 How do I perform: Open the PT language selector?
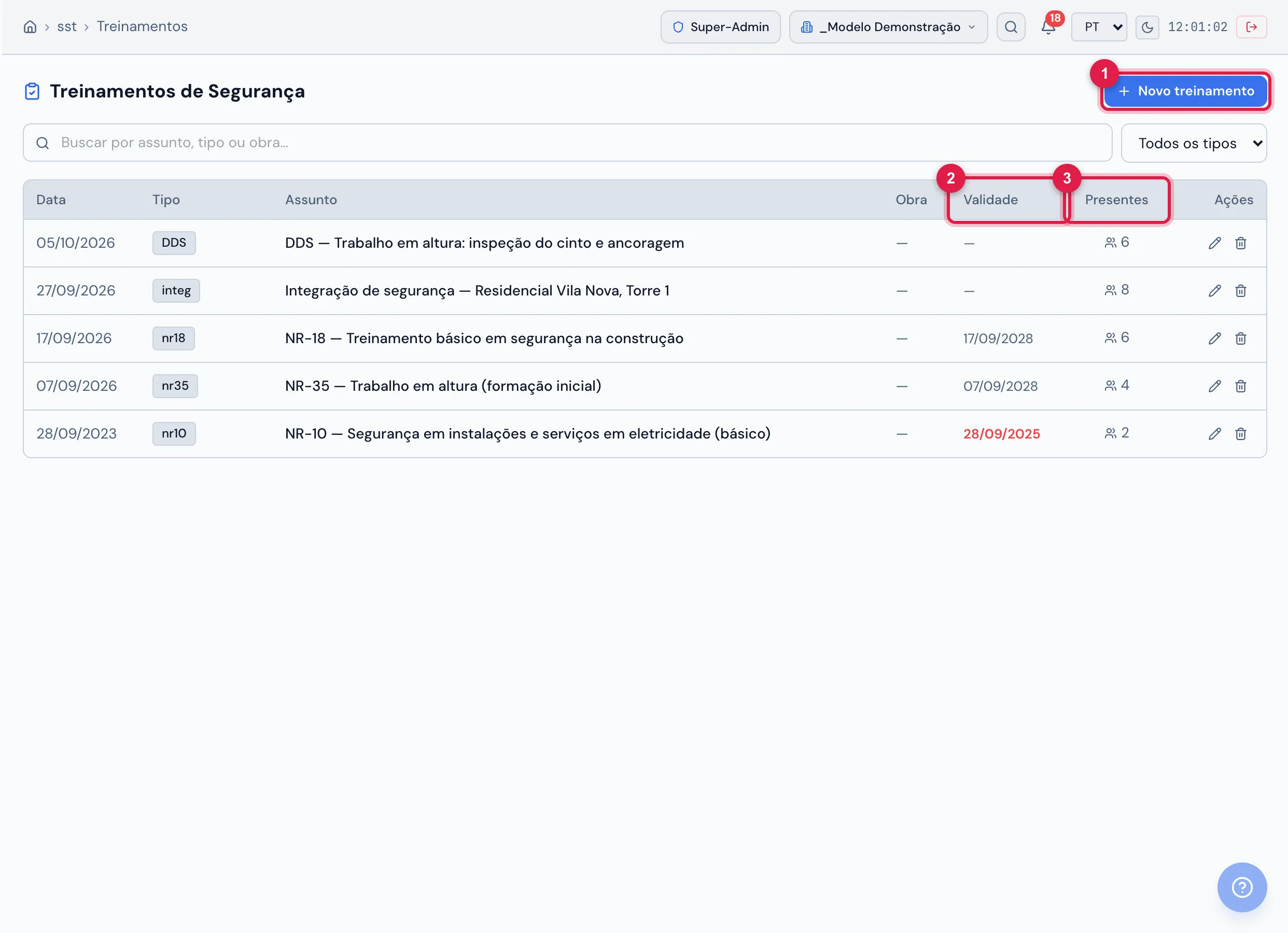point(1099,26)
